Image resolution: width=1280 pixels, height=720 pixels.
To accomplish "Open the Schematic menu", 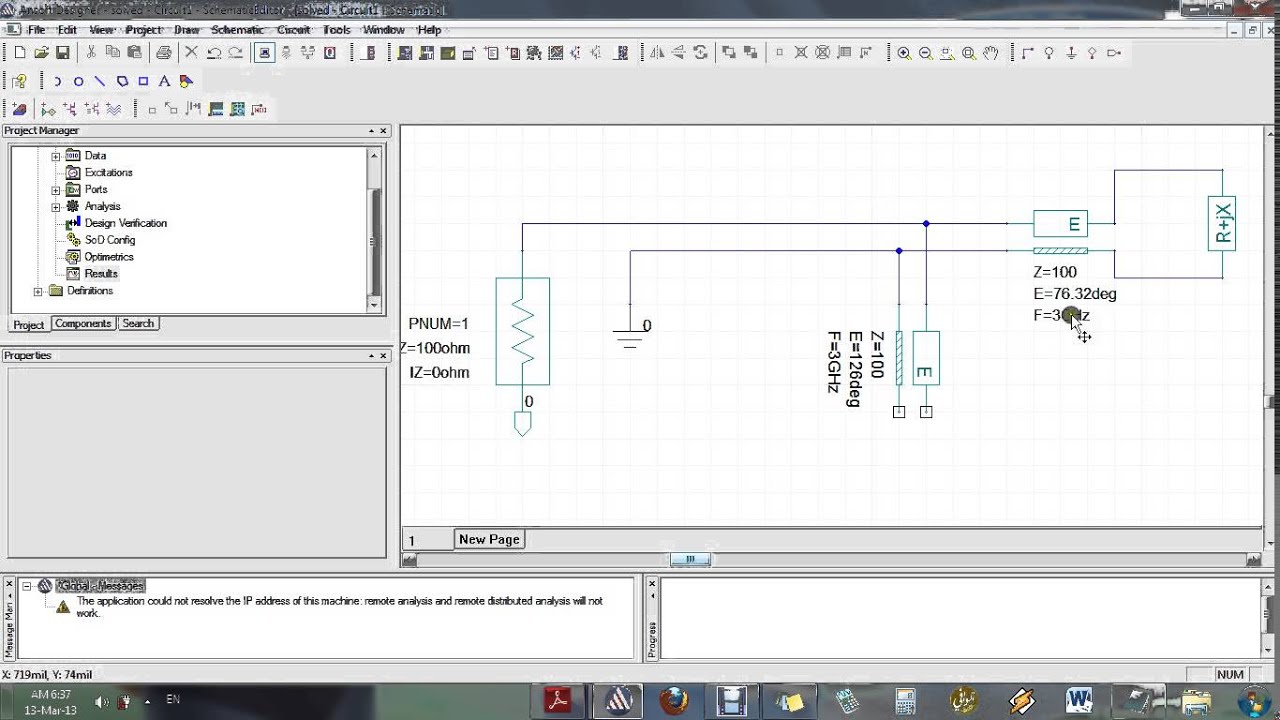I will click(x=237, y=30).
